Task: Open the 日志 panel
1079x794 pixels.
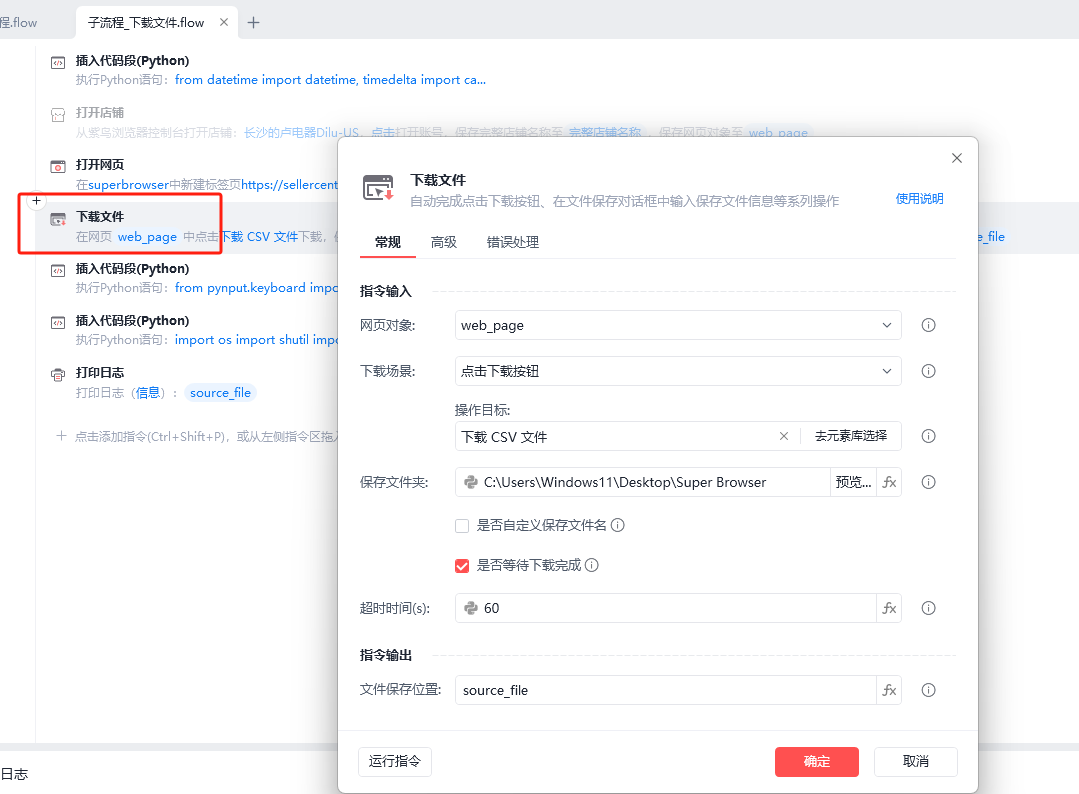Action: pyautogui.click(x=14, y=774)
